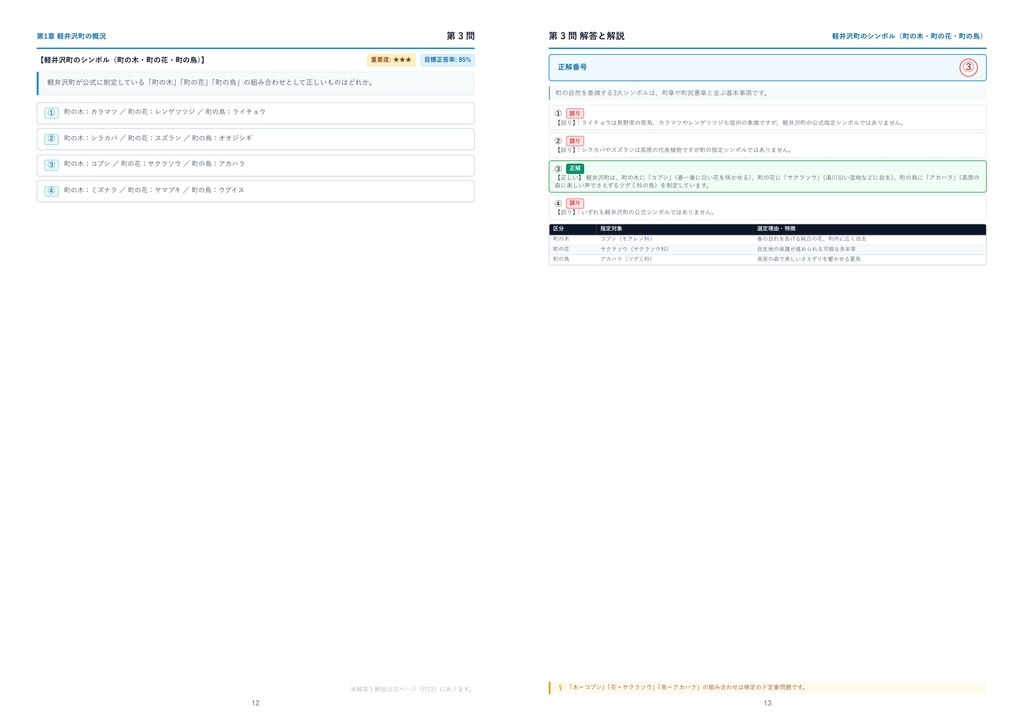The width and height of the screenshot is (1024, 724).
Task: Click page number 13
Action: (767, 703)
